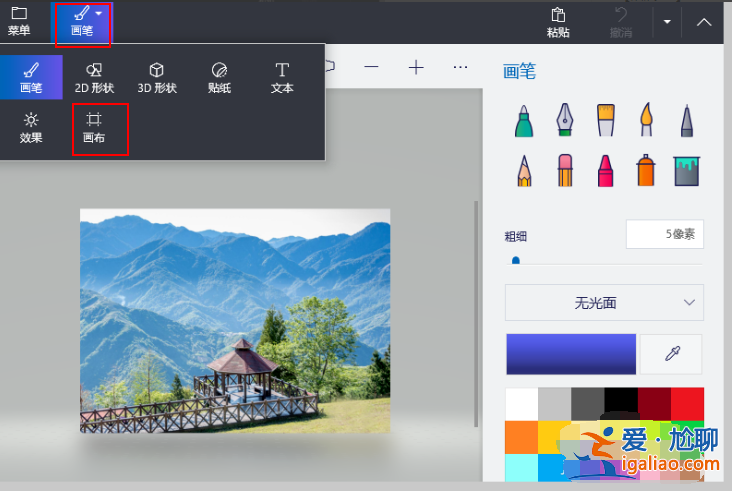
Task: Open the 无光面 material dropdown
Action: click(x=605, y=302)
